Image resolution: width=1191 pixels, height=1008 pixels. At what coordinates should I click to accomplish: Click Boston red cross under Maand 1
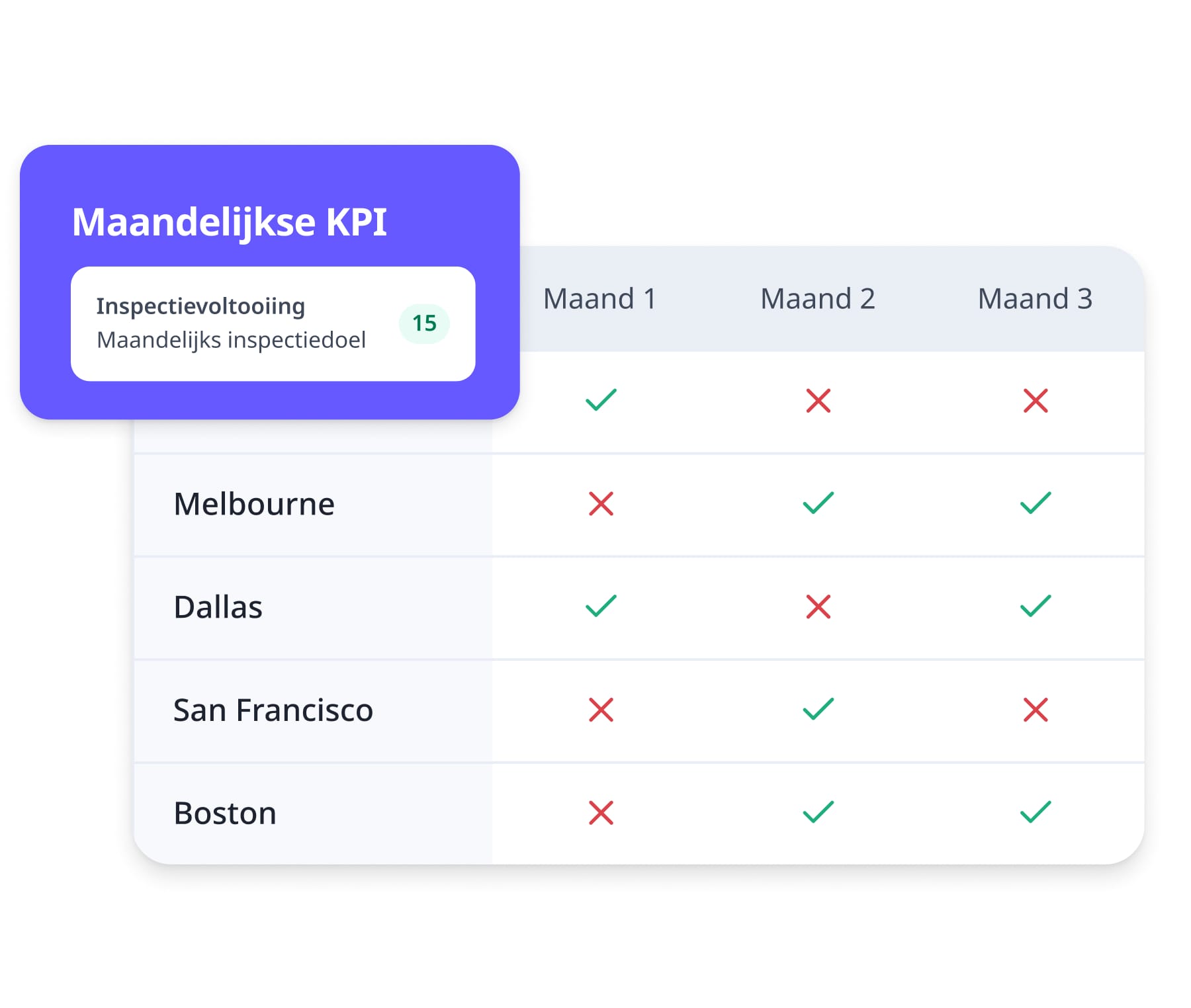click(601, 813)
